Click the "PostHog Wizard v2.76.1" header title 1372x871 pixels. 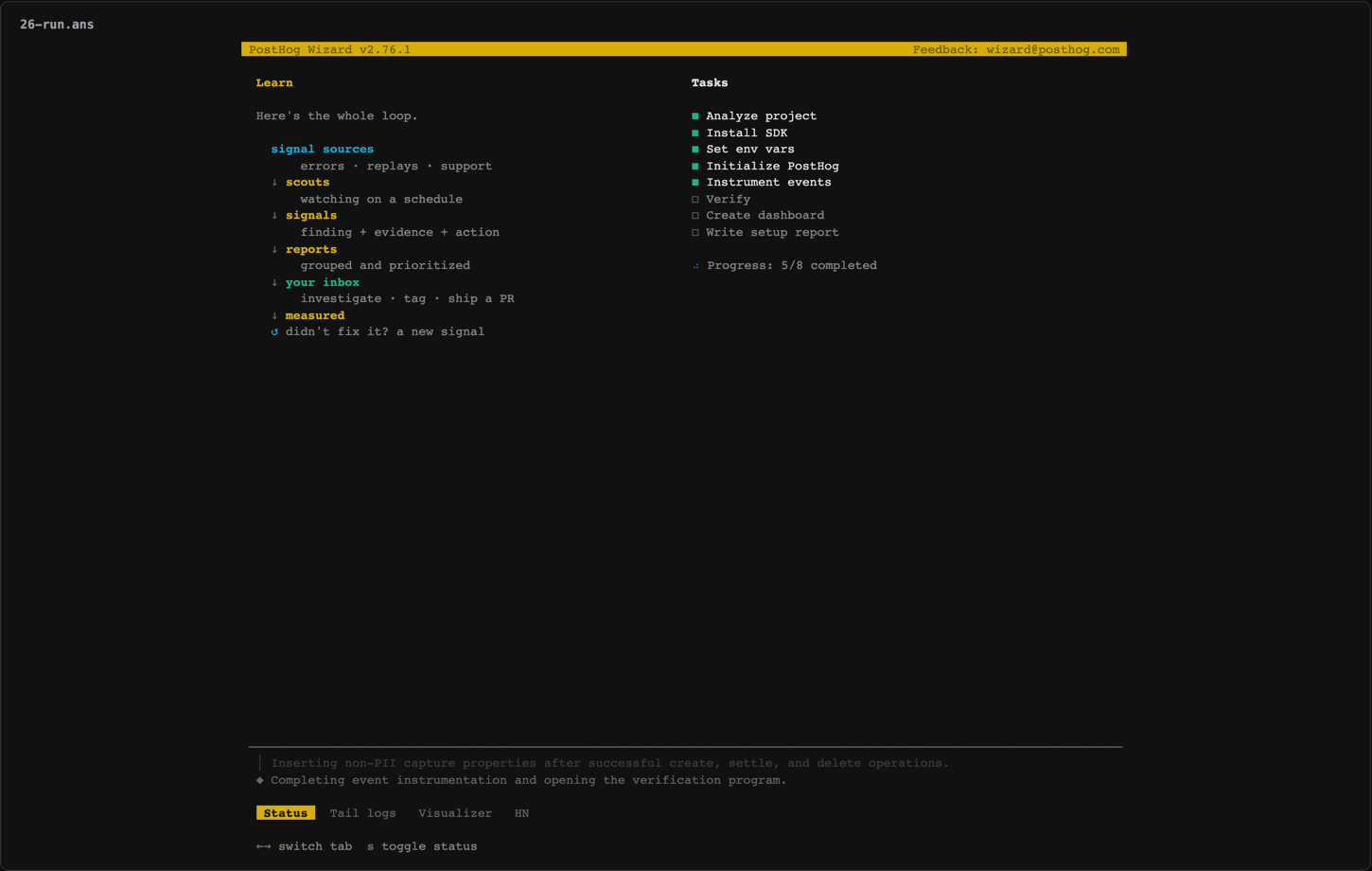pos(330,49)
